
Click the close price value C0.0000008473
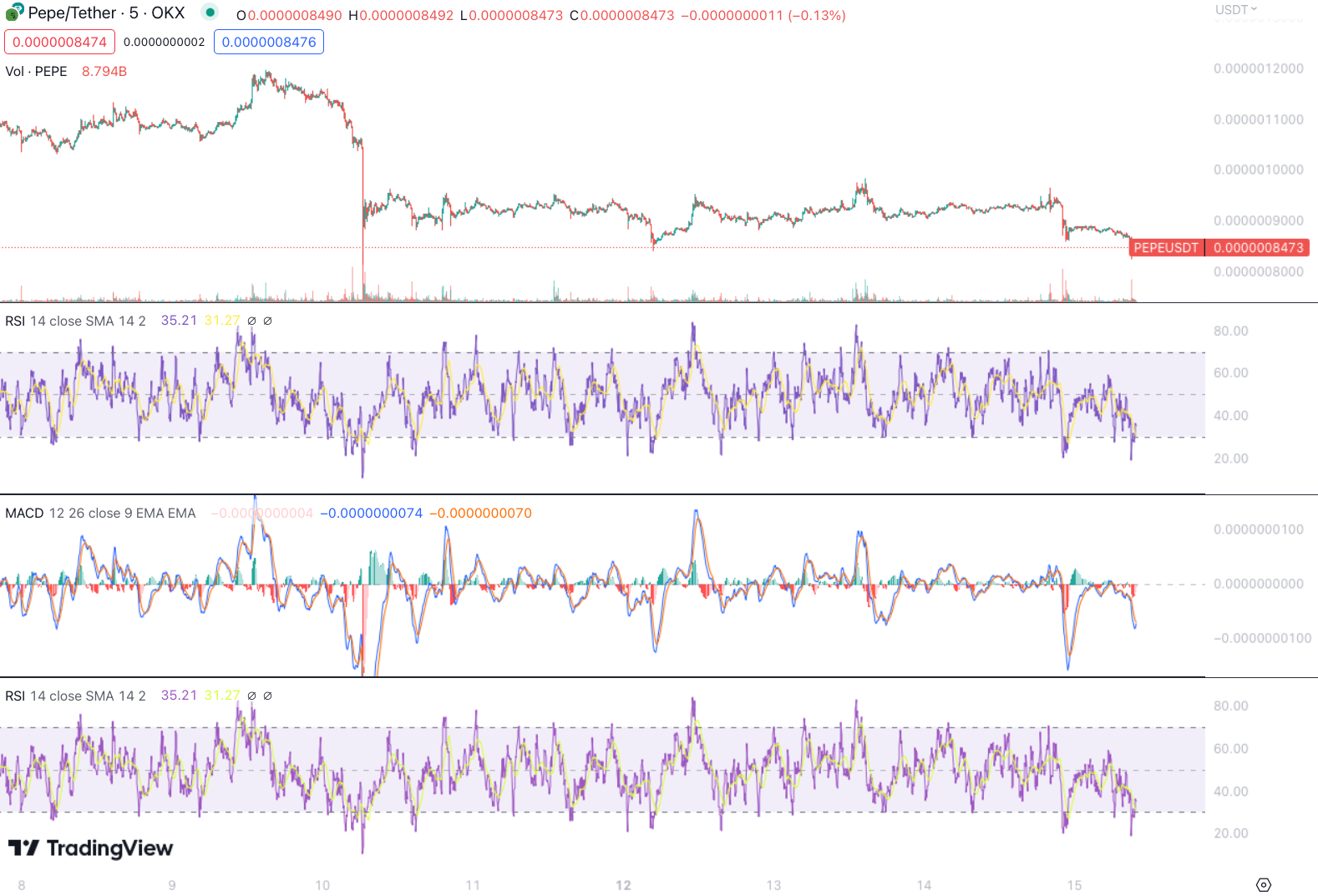coord(622,15)
